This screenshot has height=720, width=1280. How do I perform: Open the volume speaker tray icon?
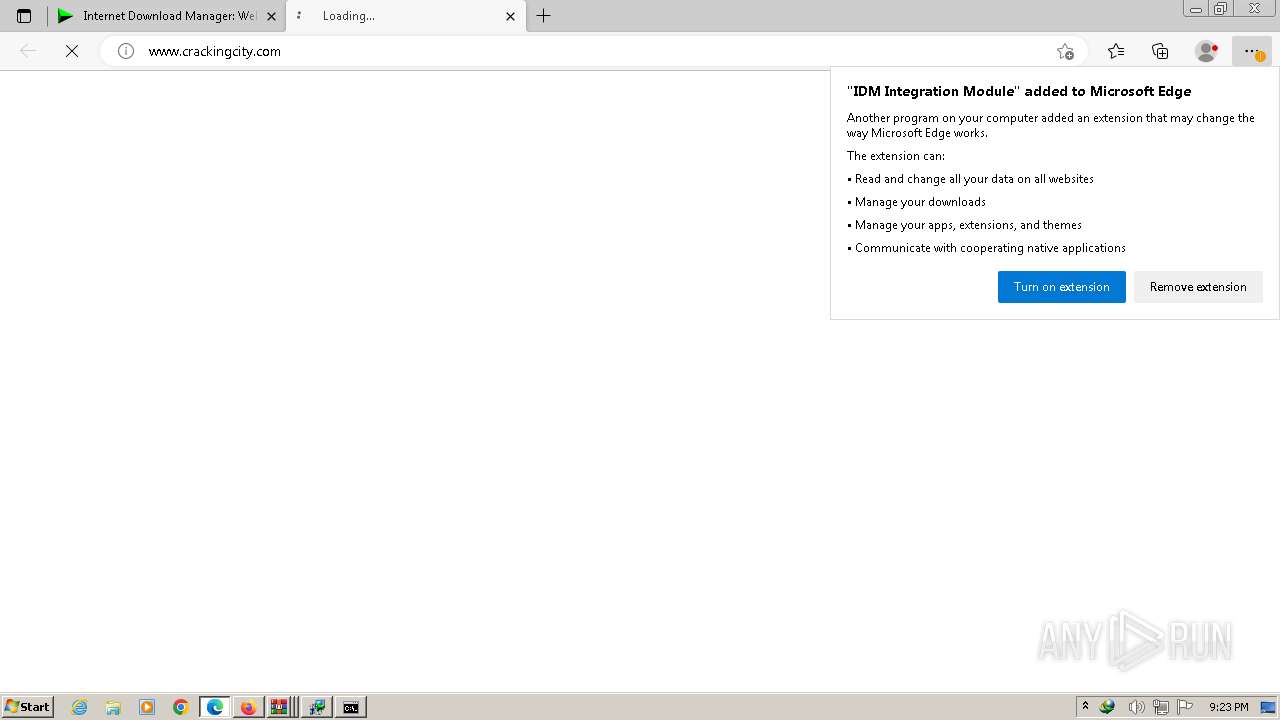coord(1136,707)
